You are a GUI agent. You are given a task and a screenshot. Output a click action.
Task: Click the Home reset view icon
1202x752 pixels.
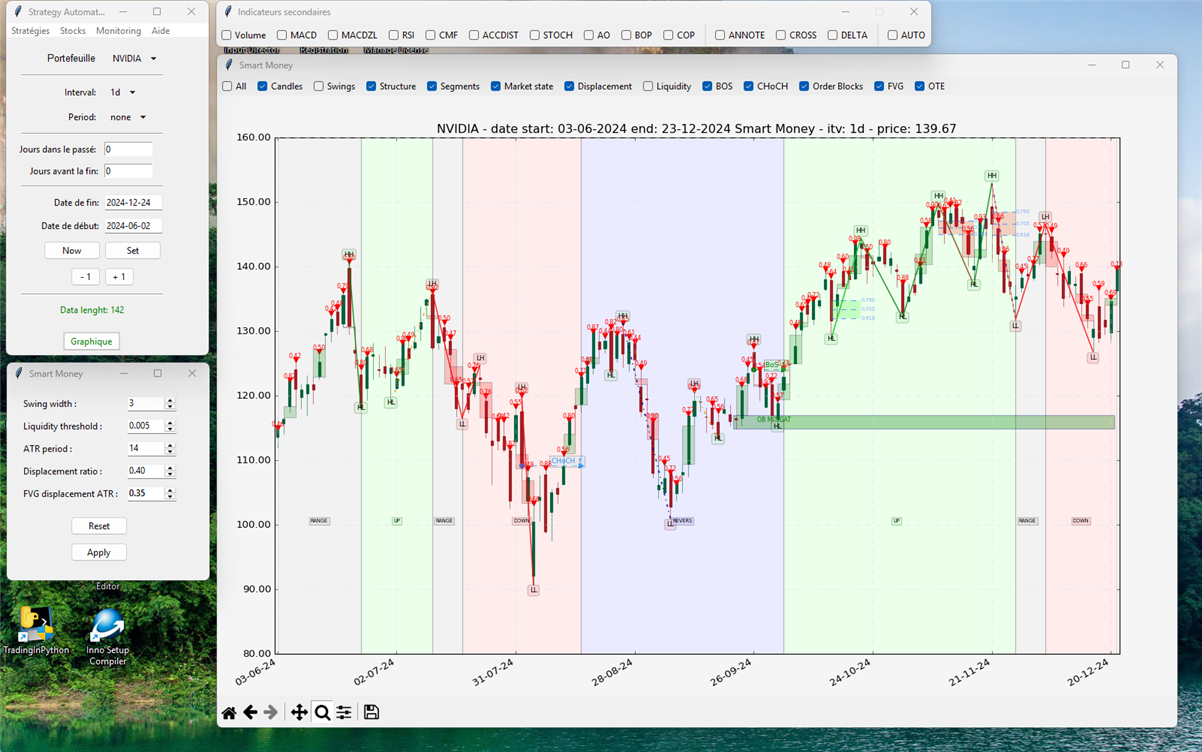pyautogui.click(x=229, y=712)
